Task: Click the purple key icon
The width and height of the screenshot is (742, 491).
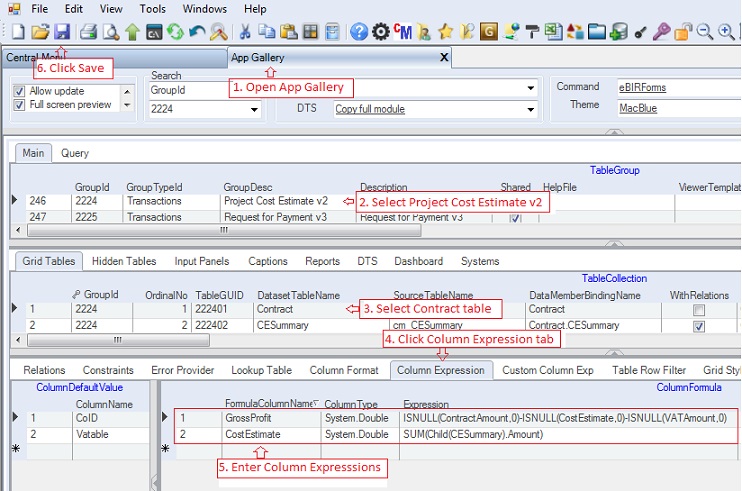Action: [661, 32]
